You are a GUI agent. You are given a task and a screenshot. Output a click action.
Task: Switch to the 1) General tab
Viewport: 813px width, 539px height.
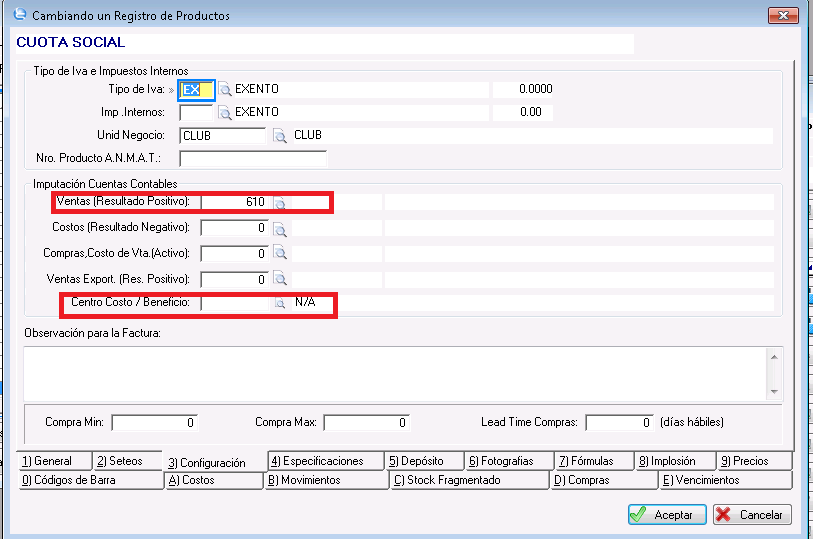pyautogui.click(x=54, y=461)
